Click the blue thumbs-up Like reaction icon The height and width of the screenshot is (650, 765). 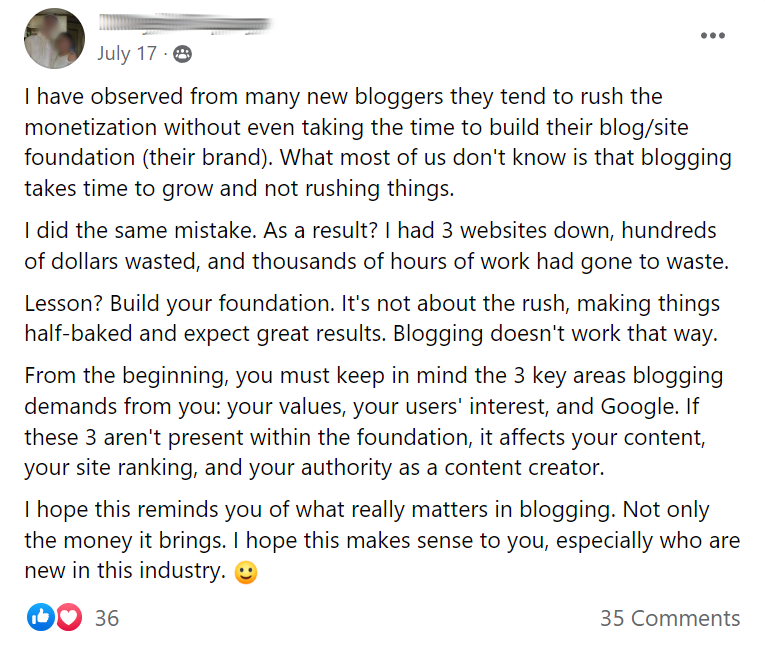[40, 617]
